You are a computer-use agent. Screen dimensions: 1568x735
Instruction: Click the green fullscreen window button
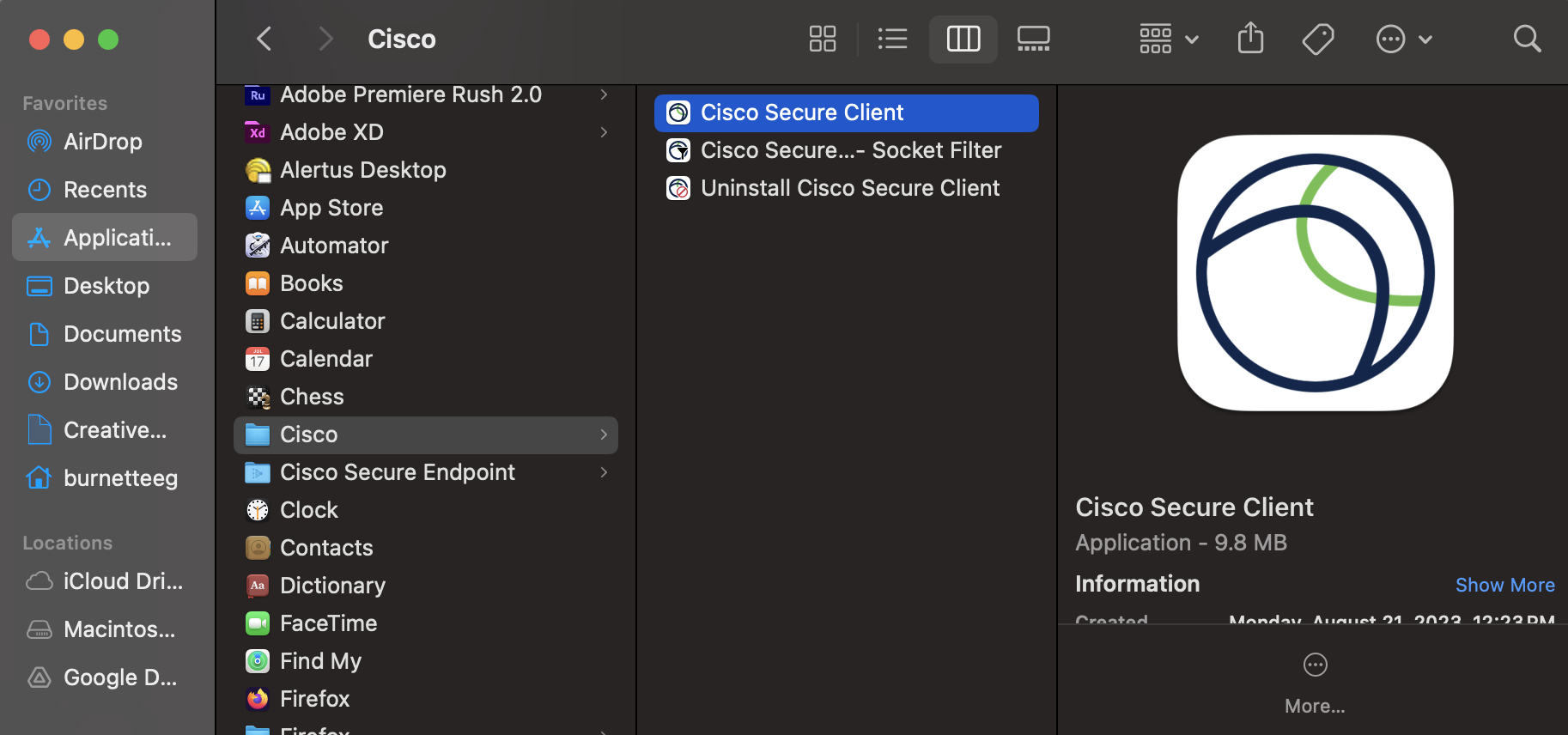pos(108,39)
